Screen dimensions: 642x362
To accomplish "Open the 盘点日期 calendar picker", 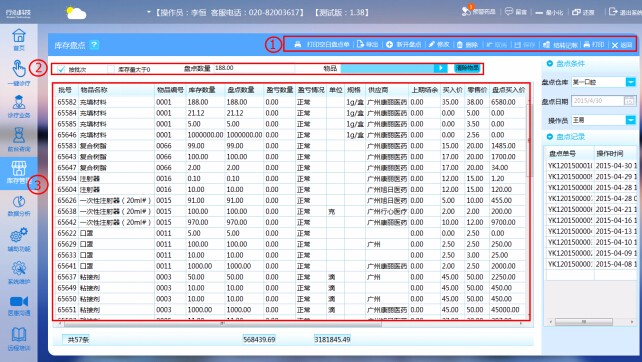I will click(629, 100).
